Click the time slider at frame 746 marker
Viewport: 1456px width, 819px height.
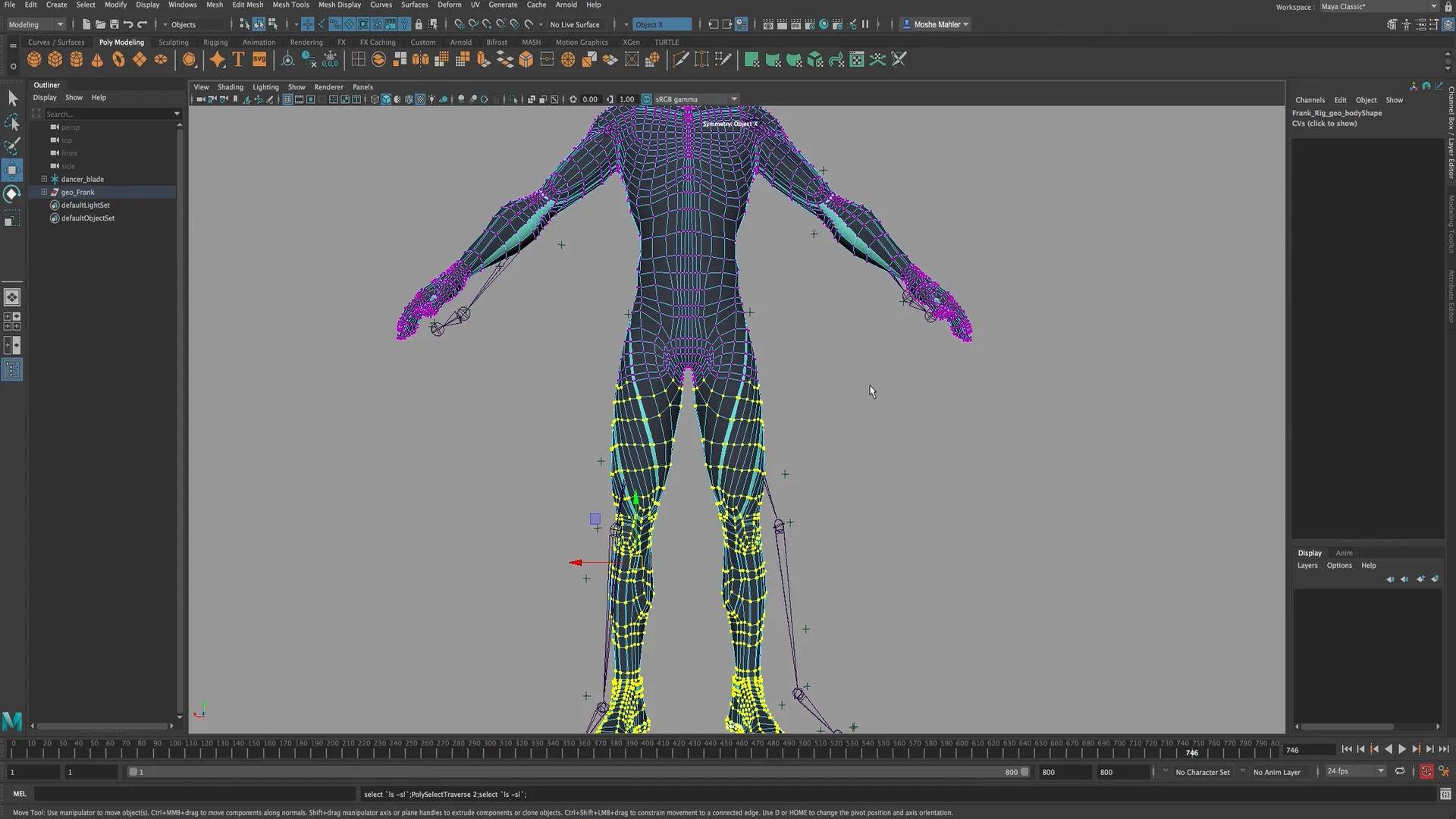pyautogui.click(x=1192, y=751)
